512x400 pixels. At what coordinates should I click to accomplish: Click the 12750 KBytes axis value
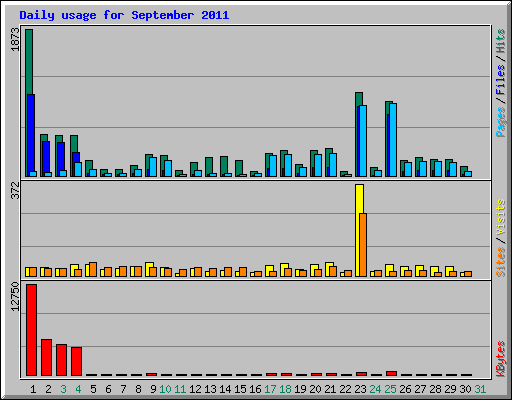[15, 297]
